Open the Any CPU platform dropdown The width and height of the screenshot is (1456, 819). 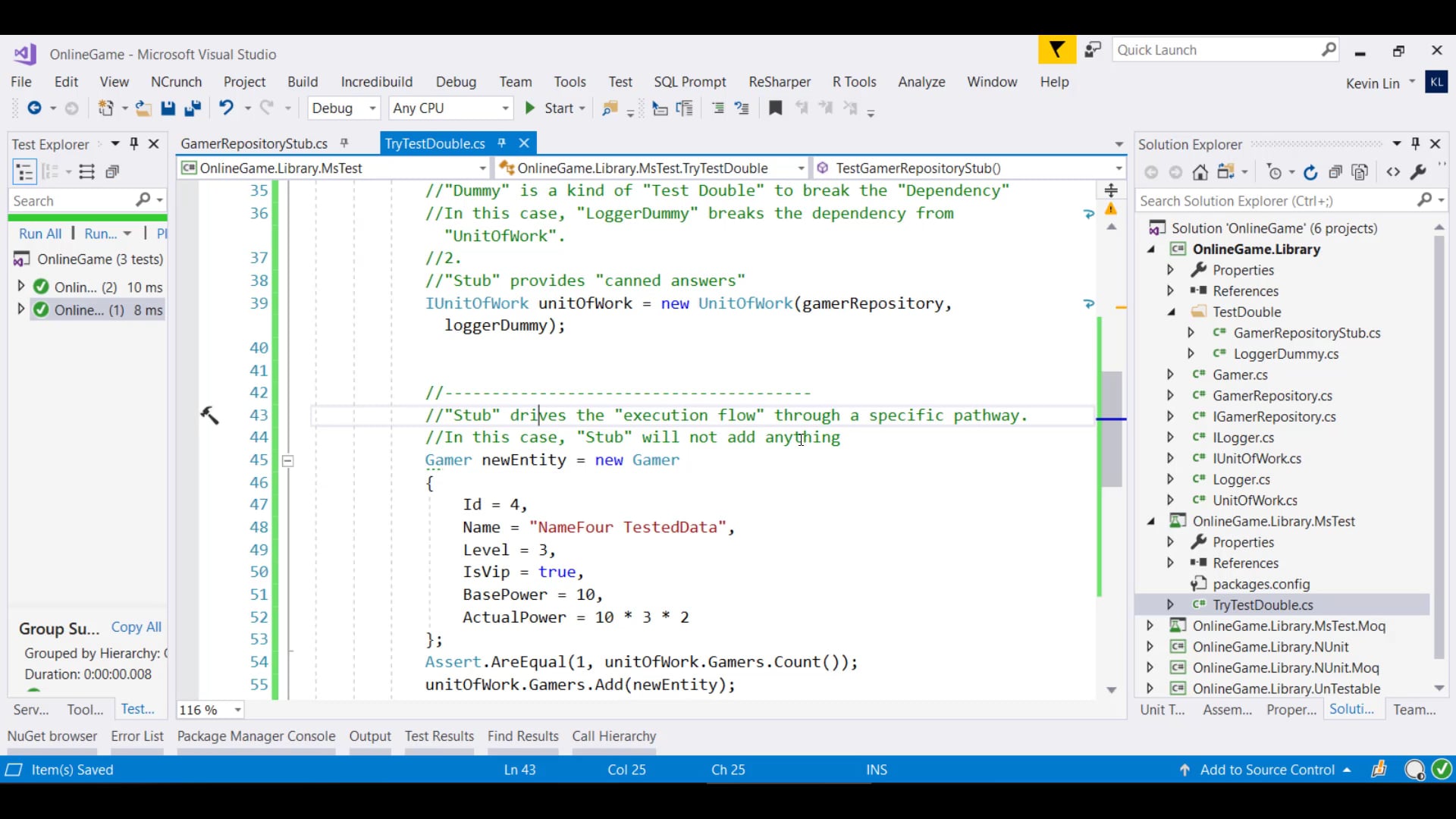(505, 108)
